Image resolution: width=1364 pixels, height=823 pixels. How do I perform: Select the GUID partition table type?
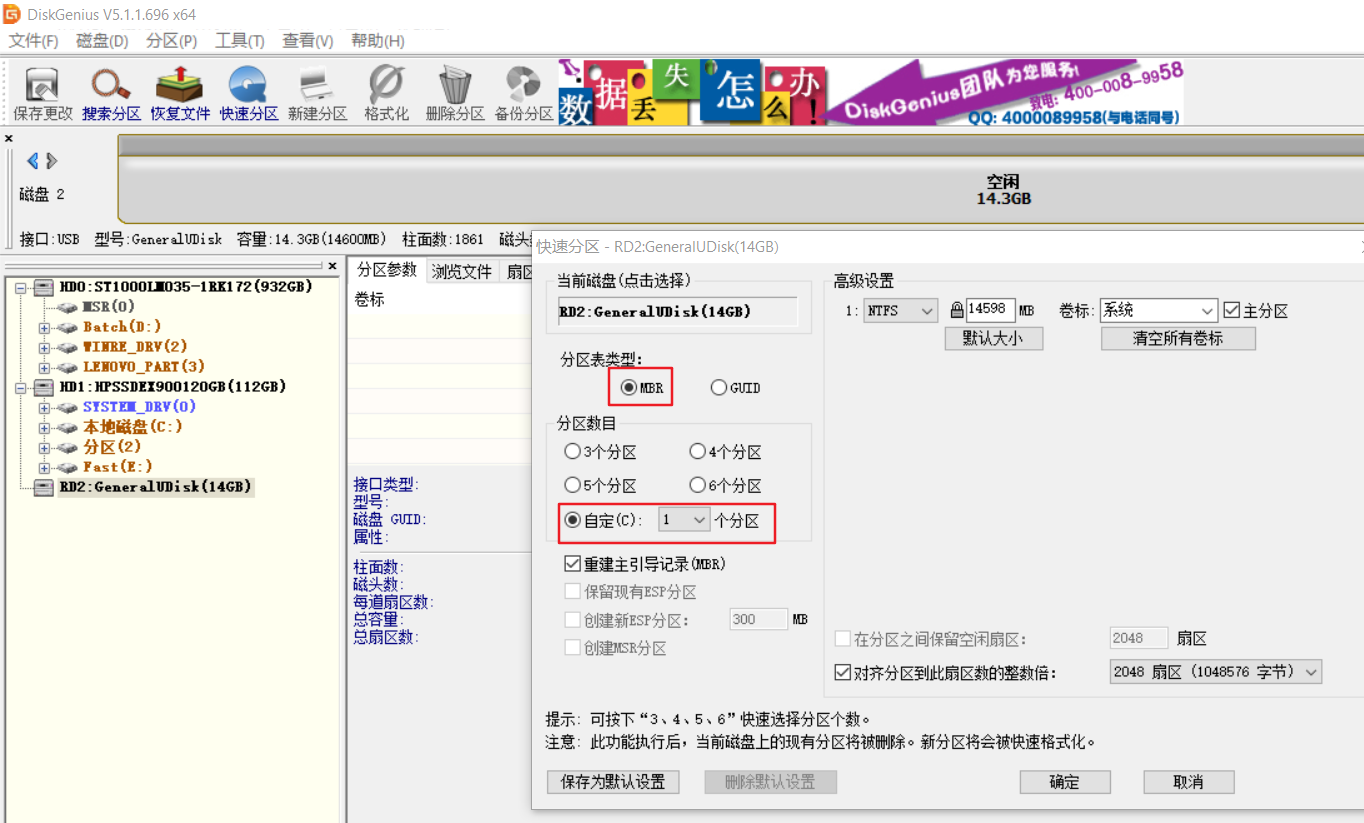718,387
